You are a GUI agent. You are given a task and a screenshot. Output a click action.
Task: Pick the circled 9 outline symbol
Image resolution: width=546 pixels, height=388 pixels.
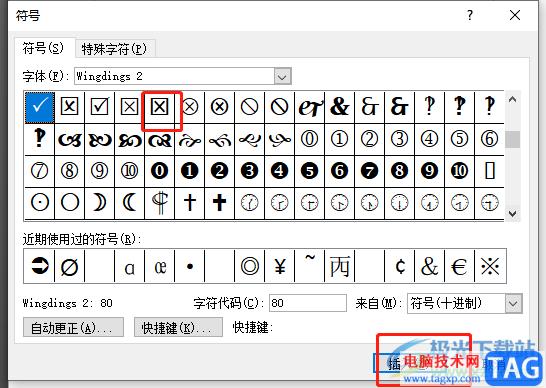pyautogui.click(x=100, y=171)
